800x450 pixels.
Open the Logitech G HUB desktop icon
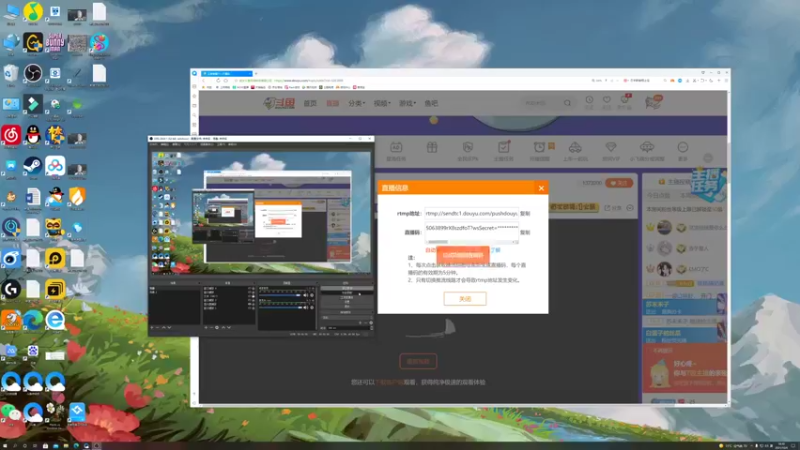tap(11, 289)
